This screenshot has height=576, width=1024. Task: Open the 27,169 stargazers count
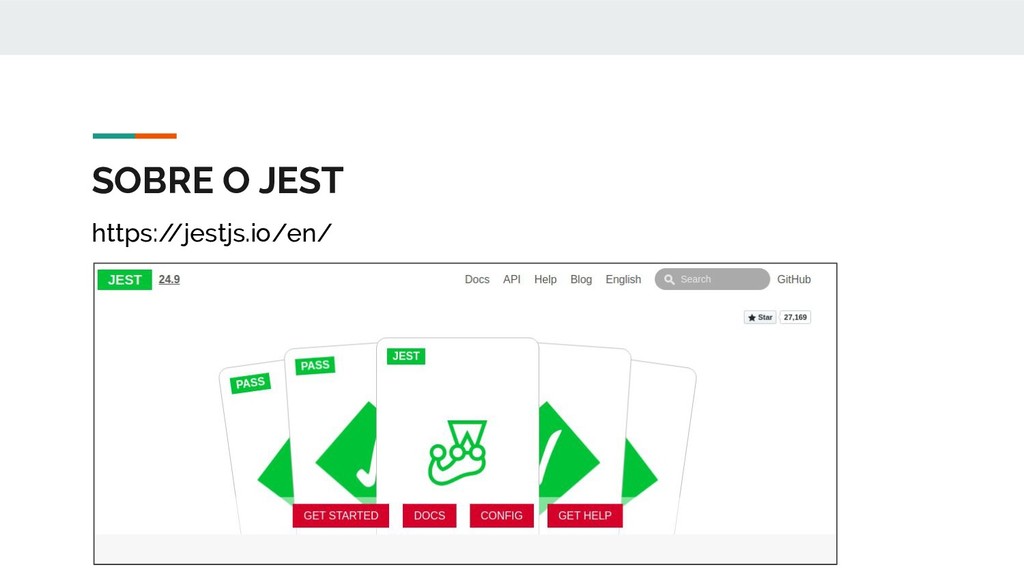click(795, 317)
